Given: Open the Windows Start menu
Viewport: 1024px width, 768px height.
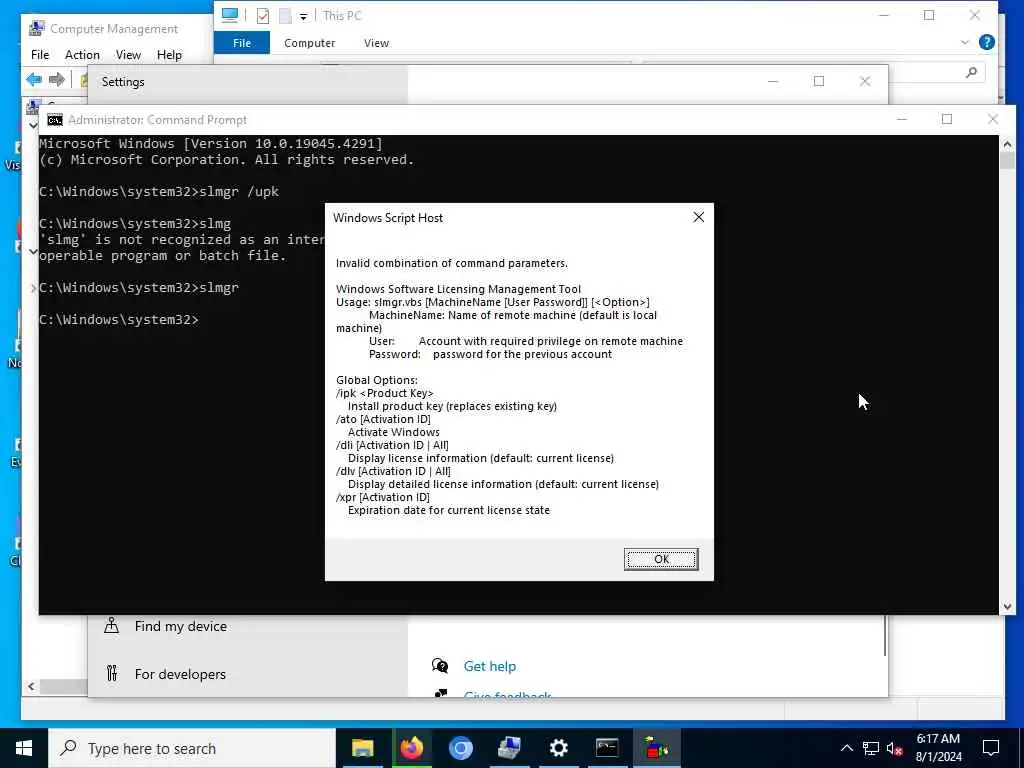Looking at the screenshot, I should 24,748.
